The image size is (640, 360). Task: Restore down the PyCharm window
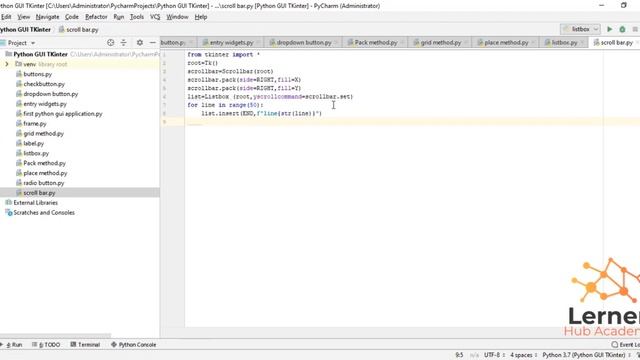pyautogui.click(x=623, y=6)
